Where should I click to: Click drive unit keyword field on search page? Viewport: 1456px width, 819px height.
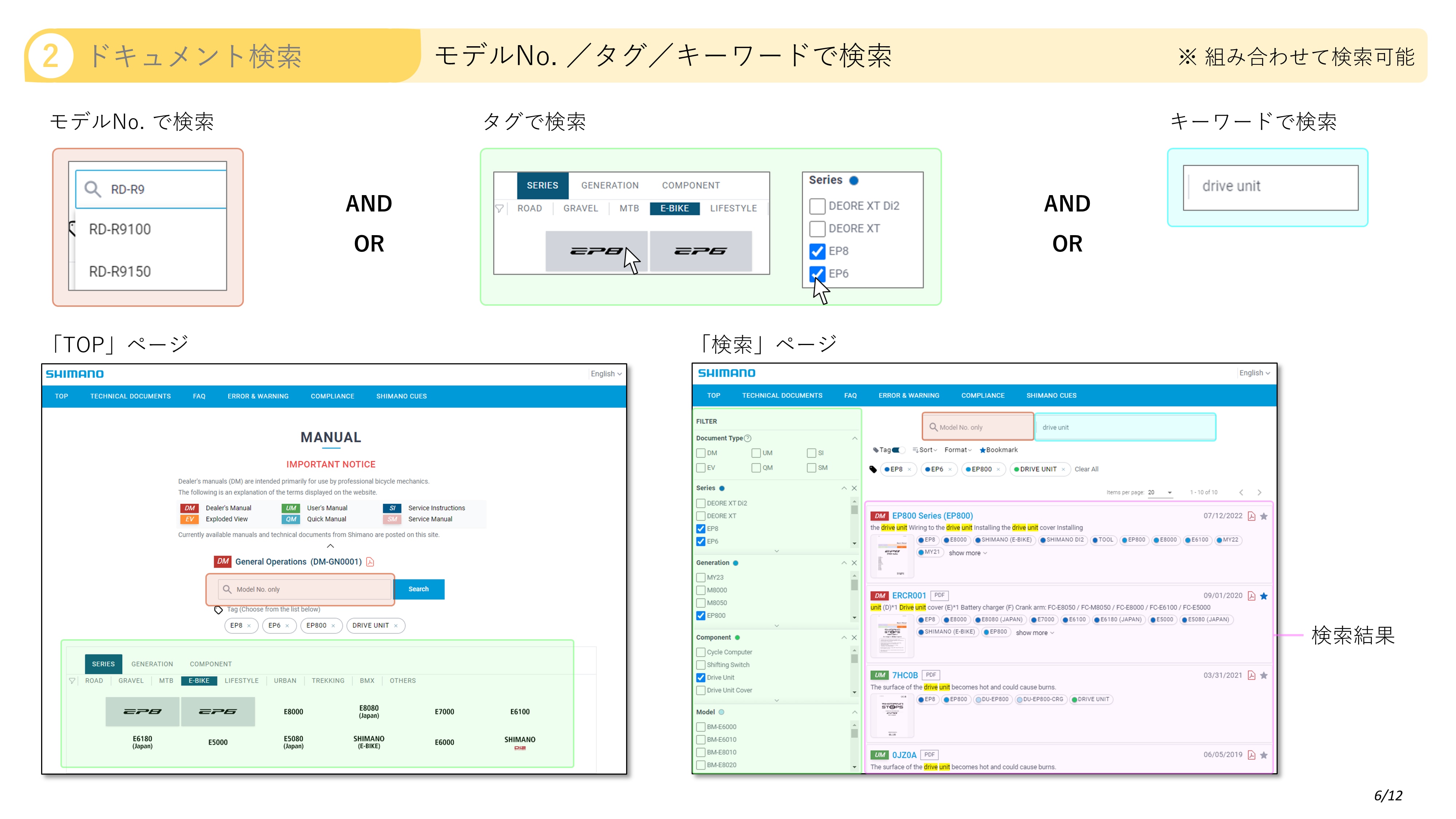click(x=1125, y=427)
